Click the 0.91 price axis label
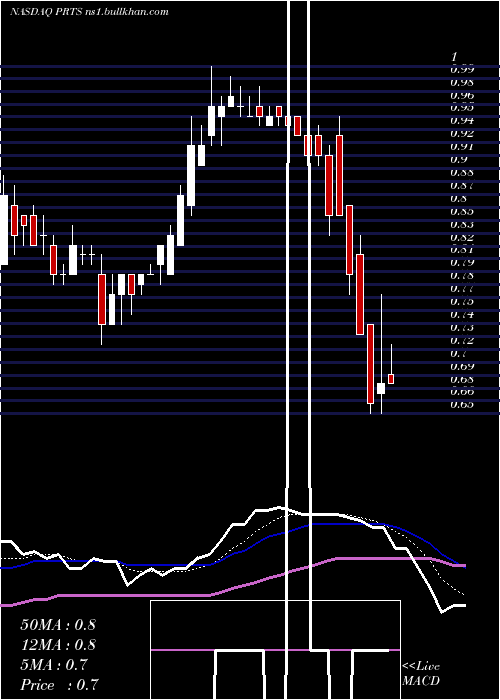500x700 pixels. [x=462, y=146]
